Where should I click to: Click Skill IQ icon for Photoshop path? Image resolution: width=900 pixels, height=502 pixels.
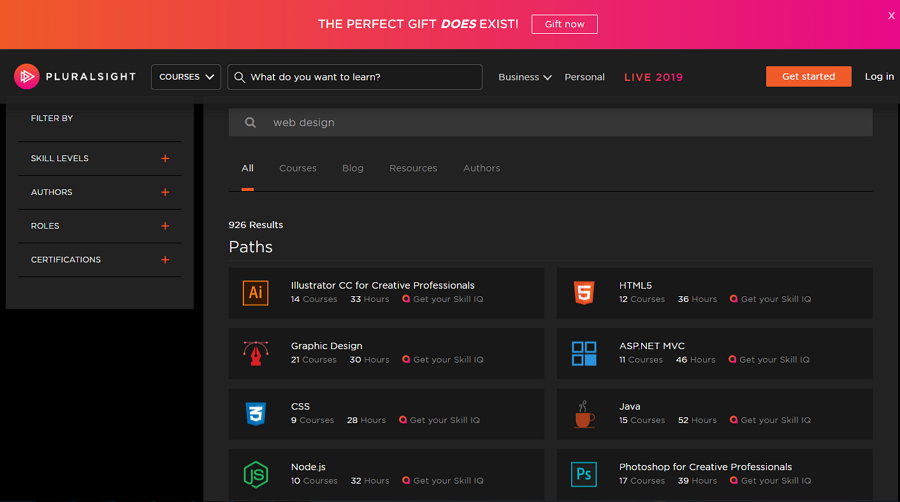pyautogui.click(x=734, y=481)
